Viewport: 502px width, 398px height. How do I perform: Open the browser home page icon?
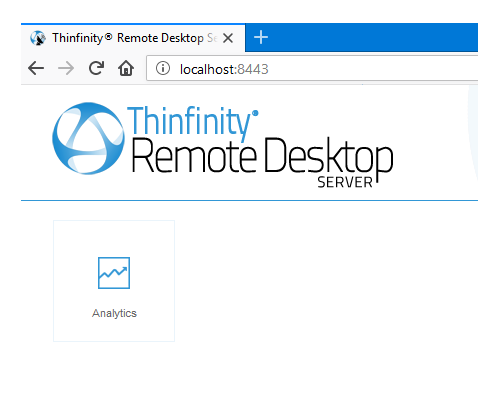(x=126, y=68)
